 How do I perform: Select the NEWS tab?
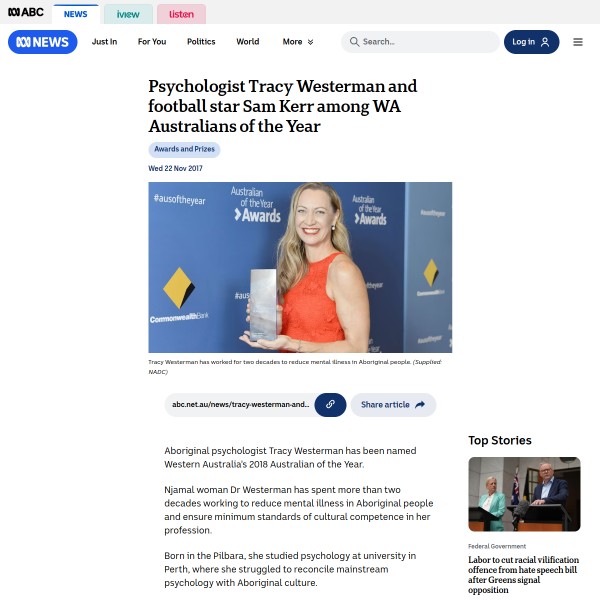click(76, 14)
